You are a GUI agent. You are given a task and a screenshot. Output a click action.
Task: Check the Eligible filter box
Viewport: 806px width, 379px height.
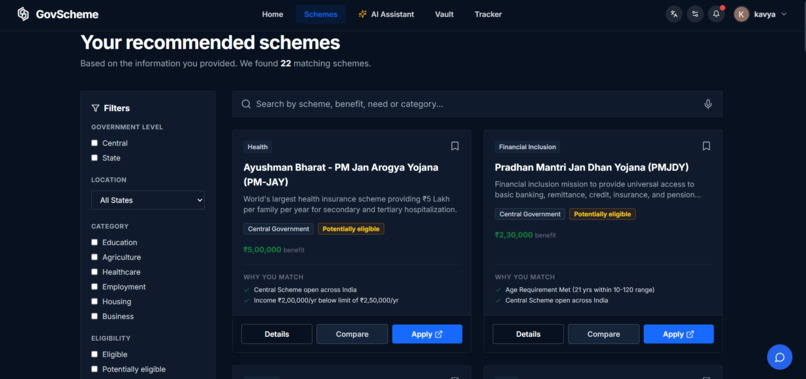click(94, 354)
